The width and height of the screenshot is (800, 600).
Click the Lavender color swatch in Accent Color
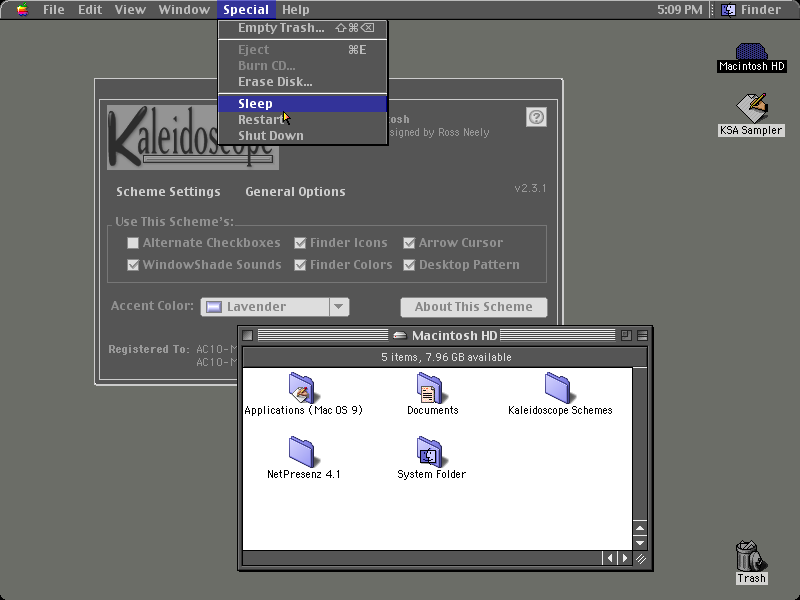214,307
